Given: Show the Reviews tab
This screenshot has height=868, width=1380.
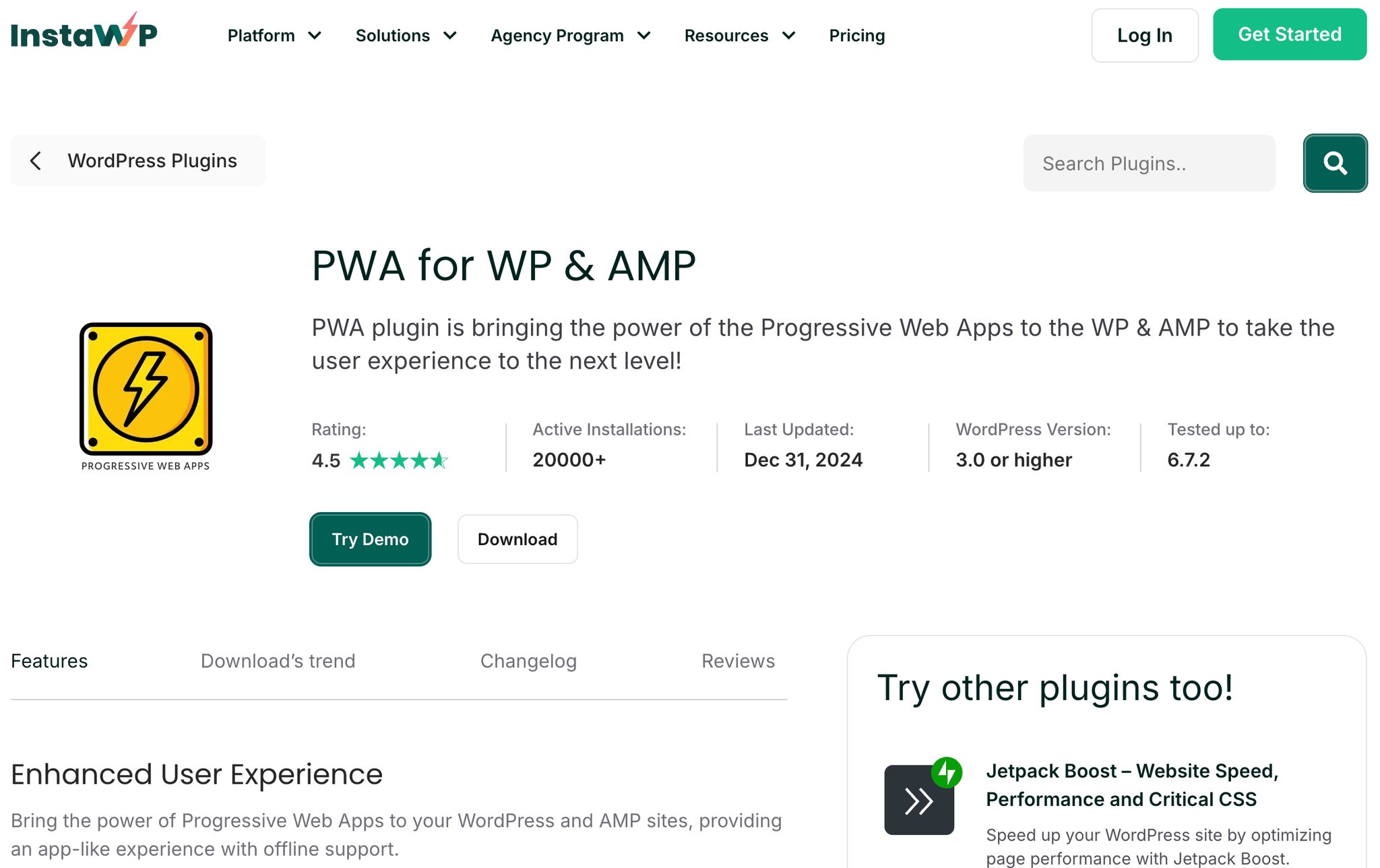Looking at the screenshot, I should [738, 661].
